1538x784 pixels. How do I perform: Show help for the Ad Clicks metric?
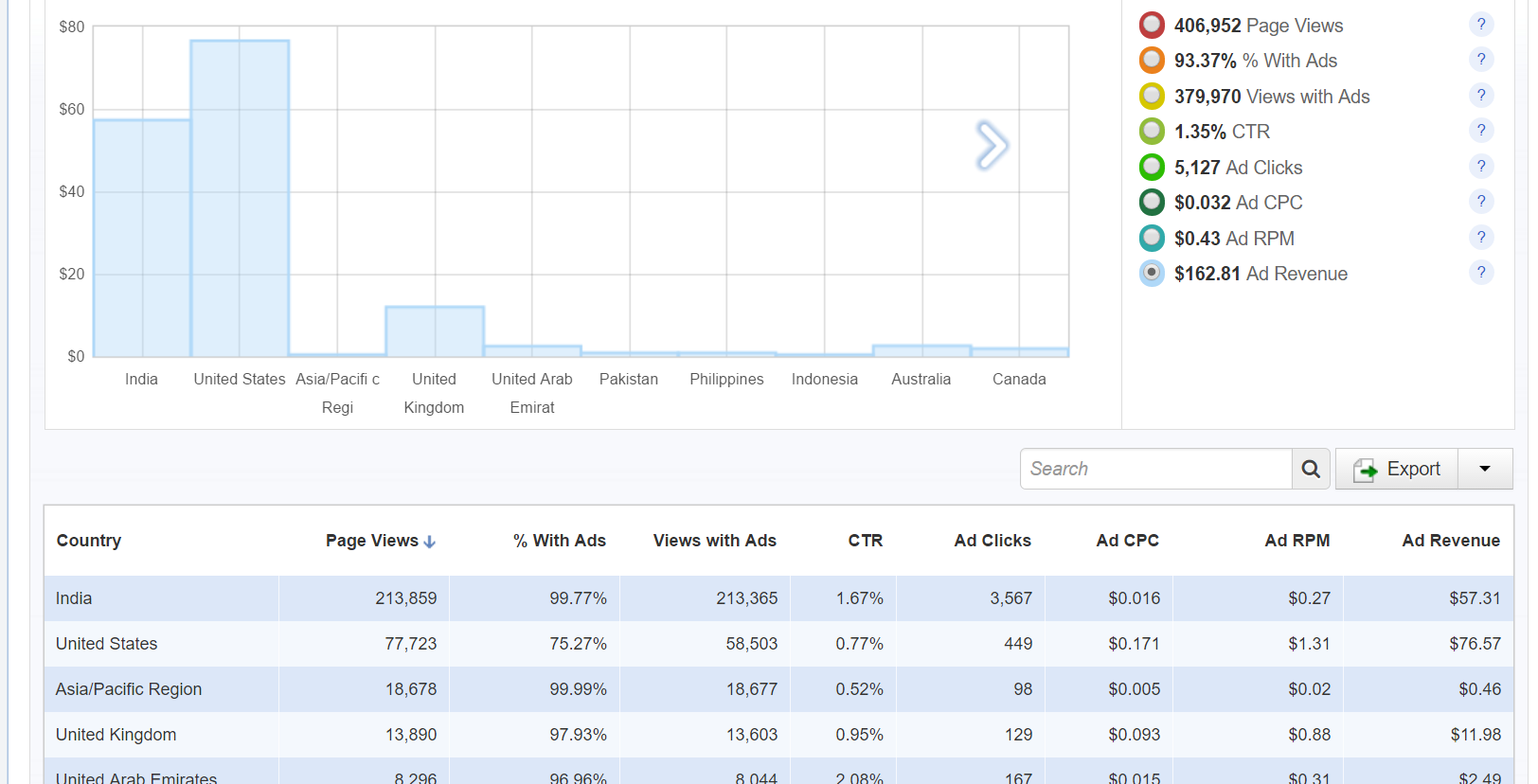coord(1481,167)
